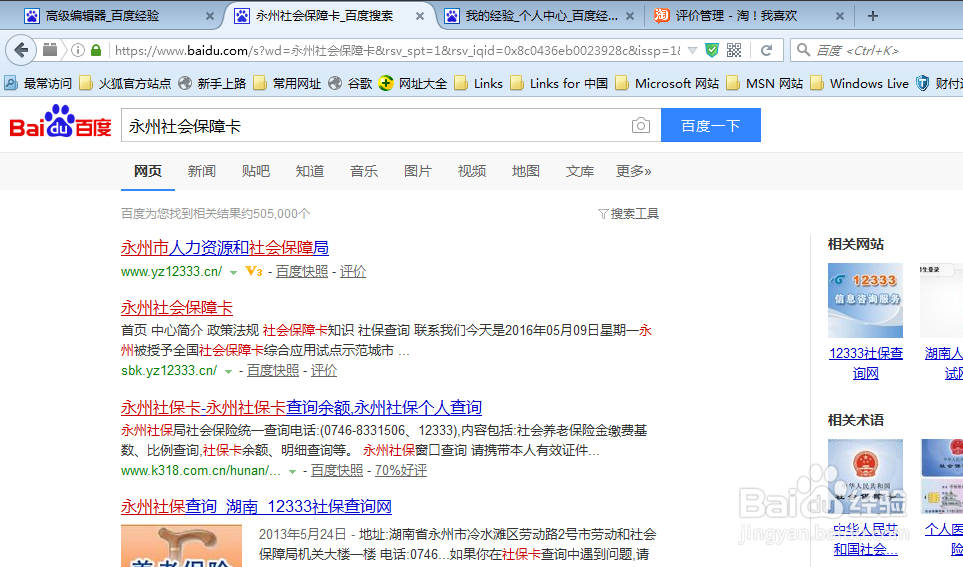
Task: Click the browser back arrow button
Action: (x=21, y=50)
